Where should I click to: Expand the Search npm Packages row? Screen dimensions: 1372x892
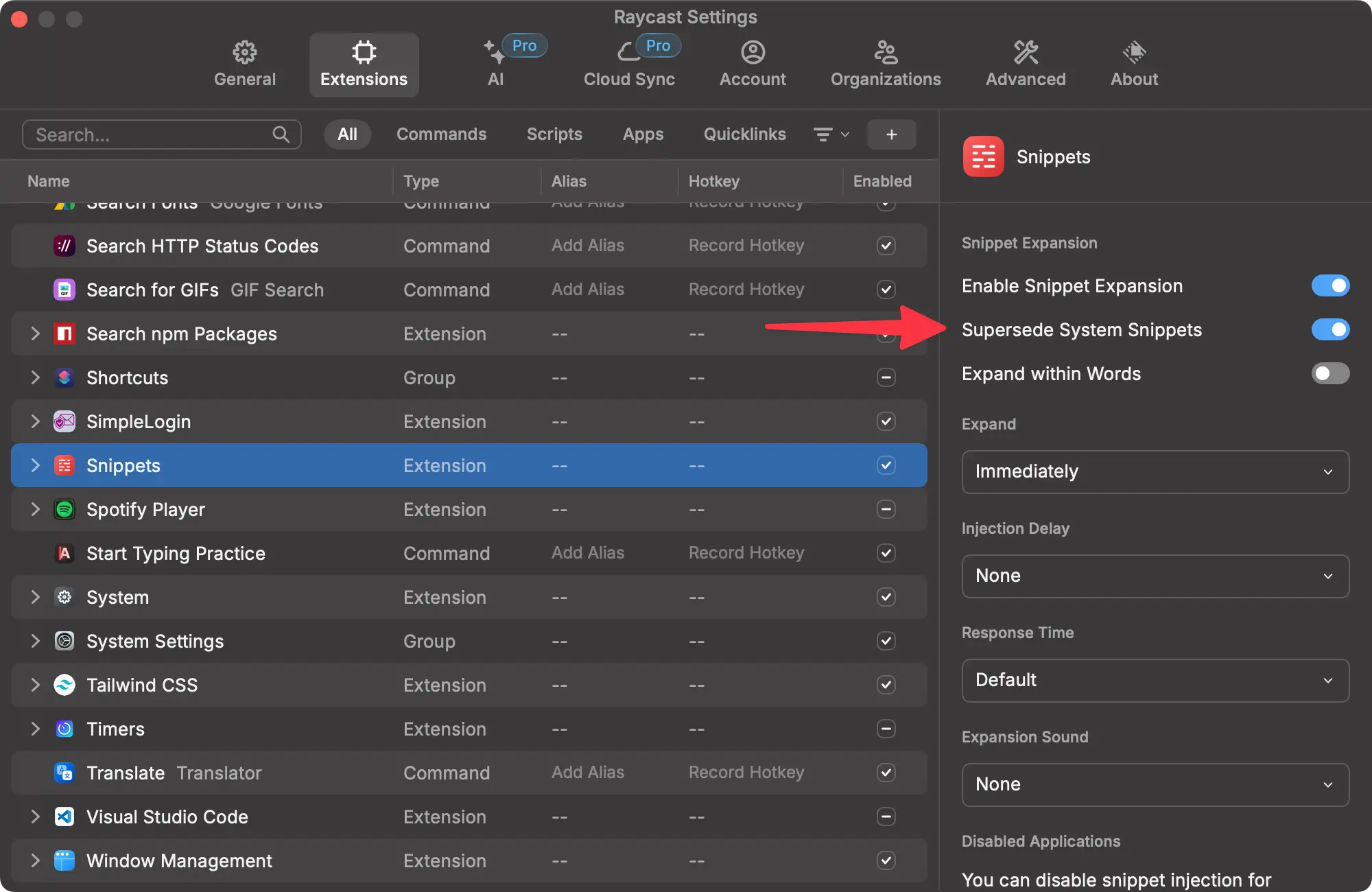click(x=35, y=333)
